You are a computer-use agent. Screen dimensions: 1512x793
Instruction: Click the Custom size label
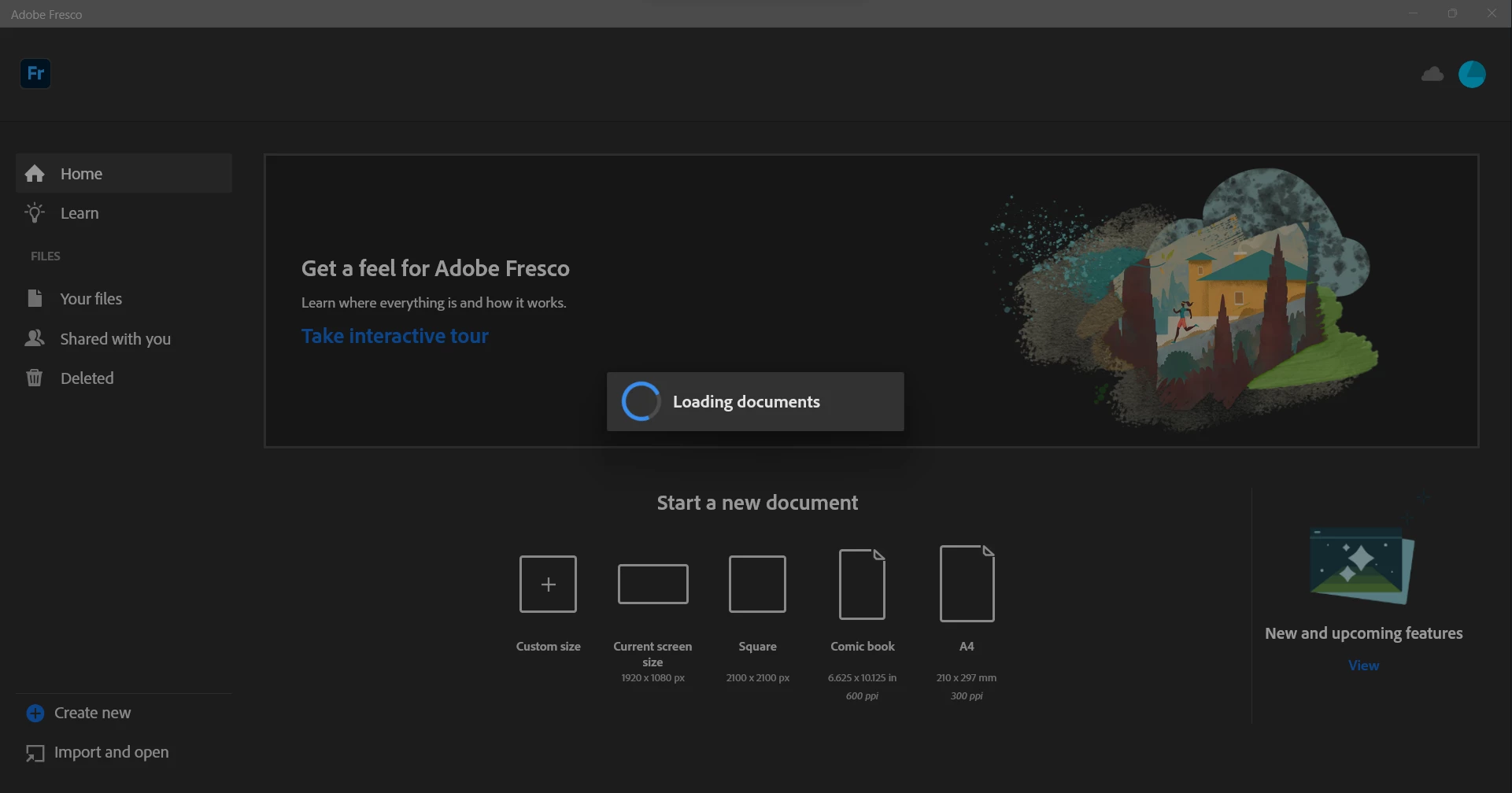[549, 647]
